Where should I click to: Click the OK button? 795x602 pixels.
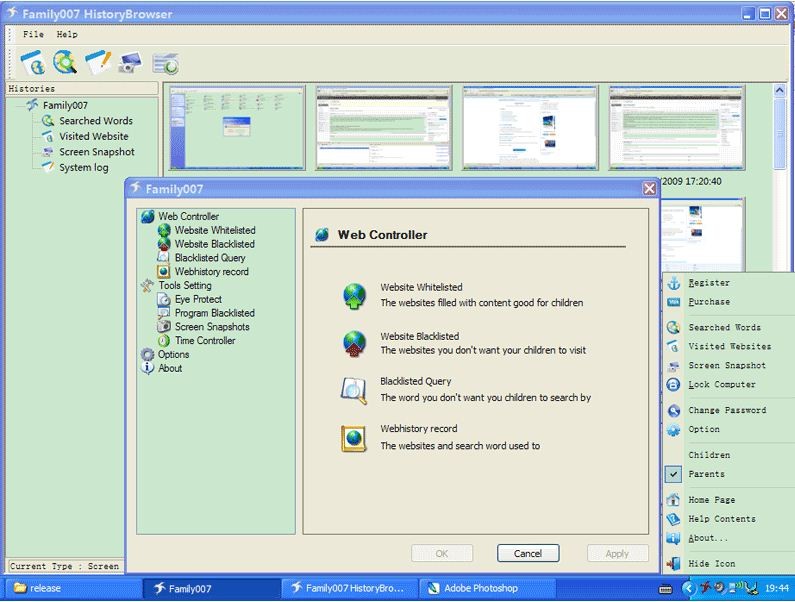442,553
